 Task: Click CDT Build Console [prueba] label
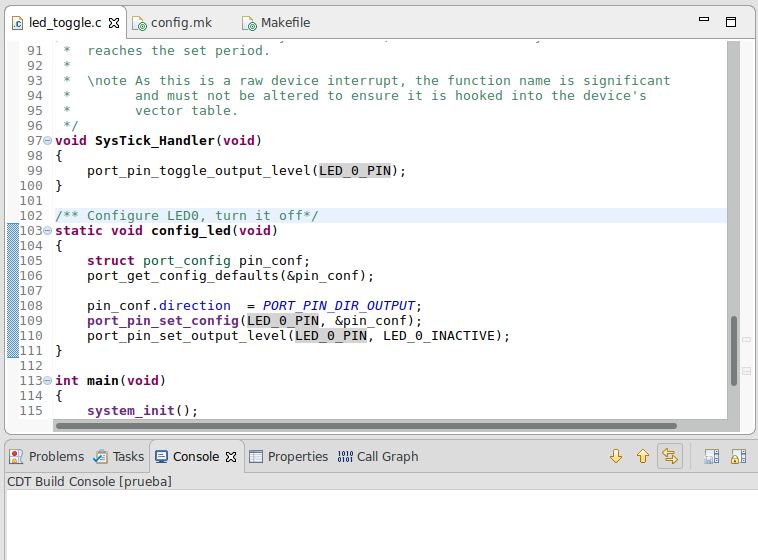89,482
